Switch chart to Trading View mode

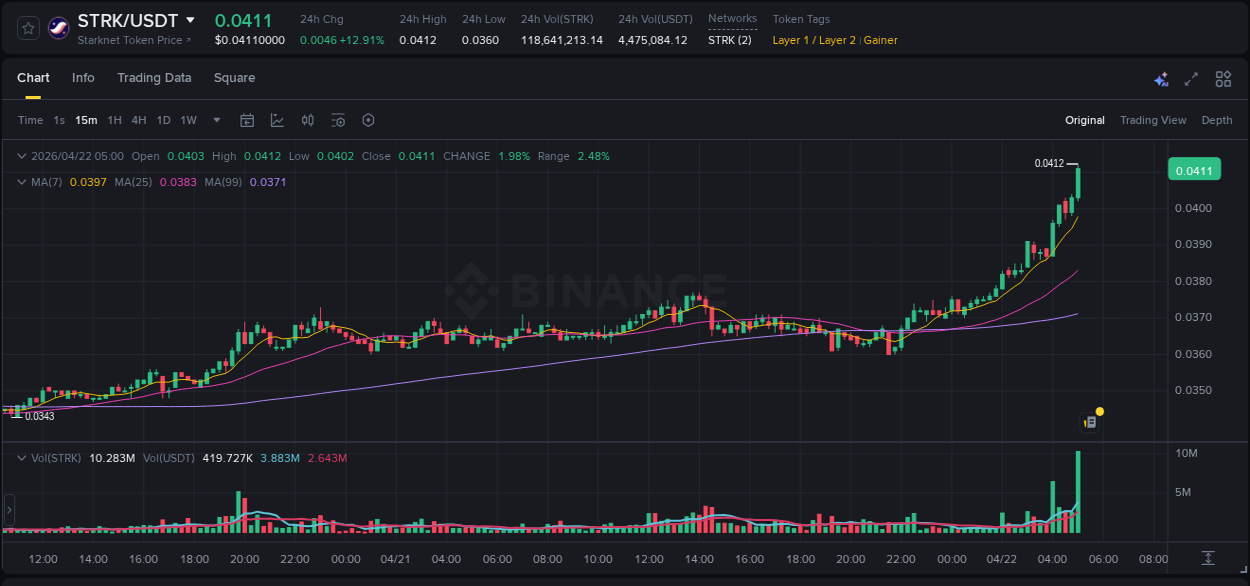(1153, 120)
